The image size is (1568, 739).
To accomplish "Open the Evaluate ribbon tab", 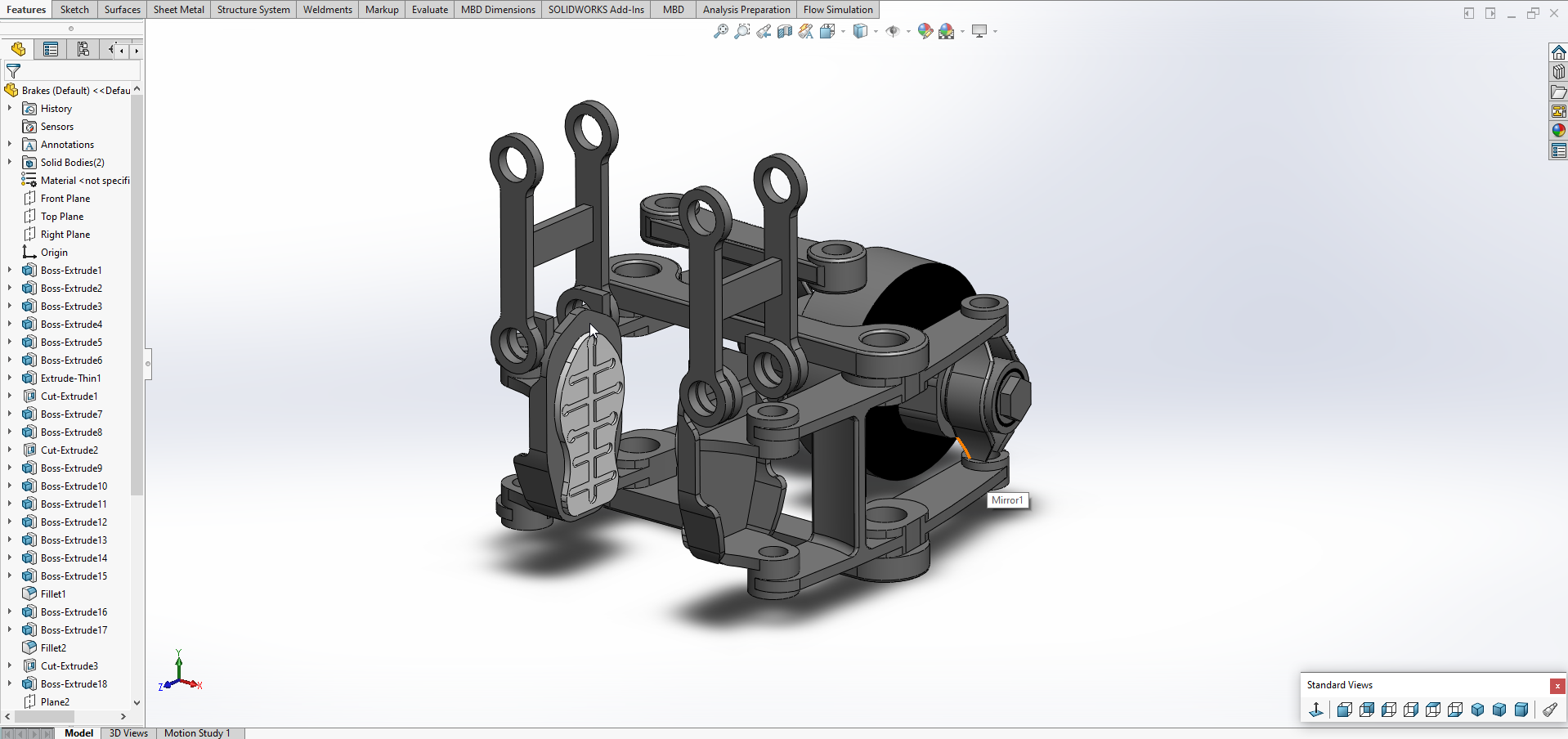I will [x=429, y=10].
